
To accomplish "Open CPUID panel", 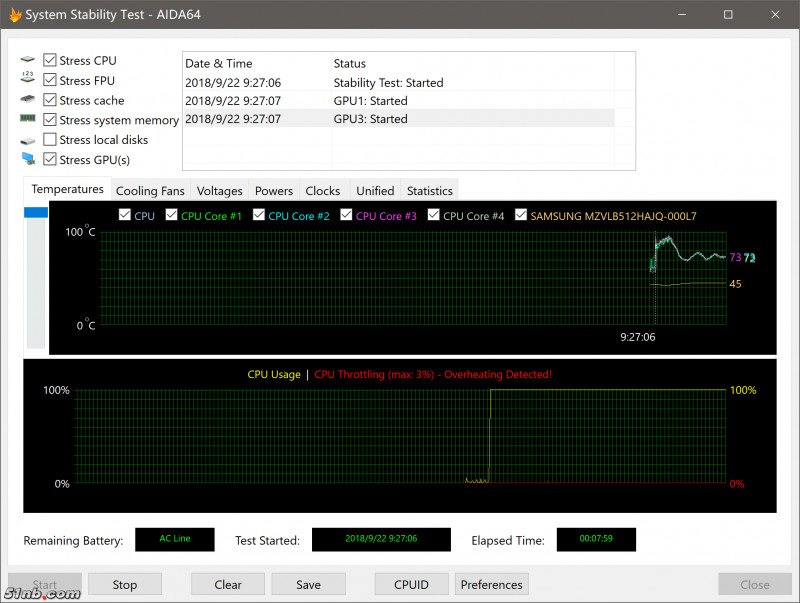I will tap(411, 584).
